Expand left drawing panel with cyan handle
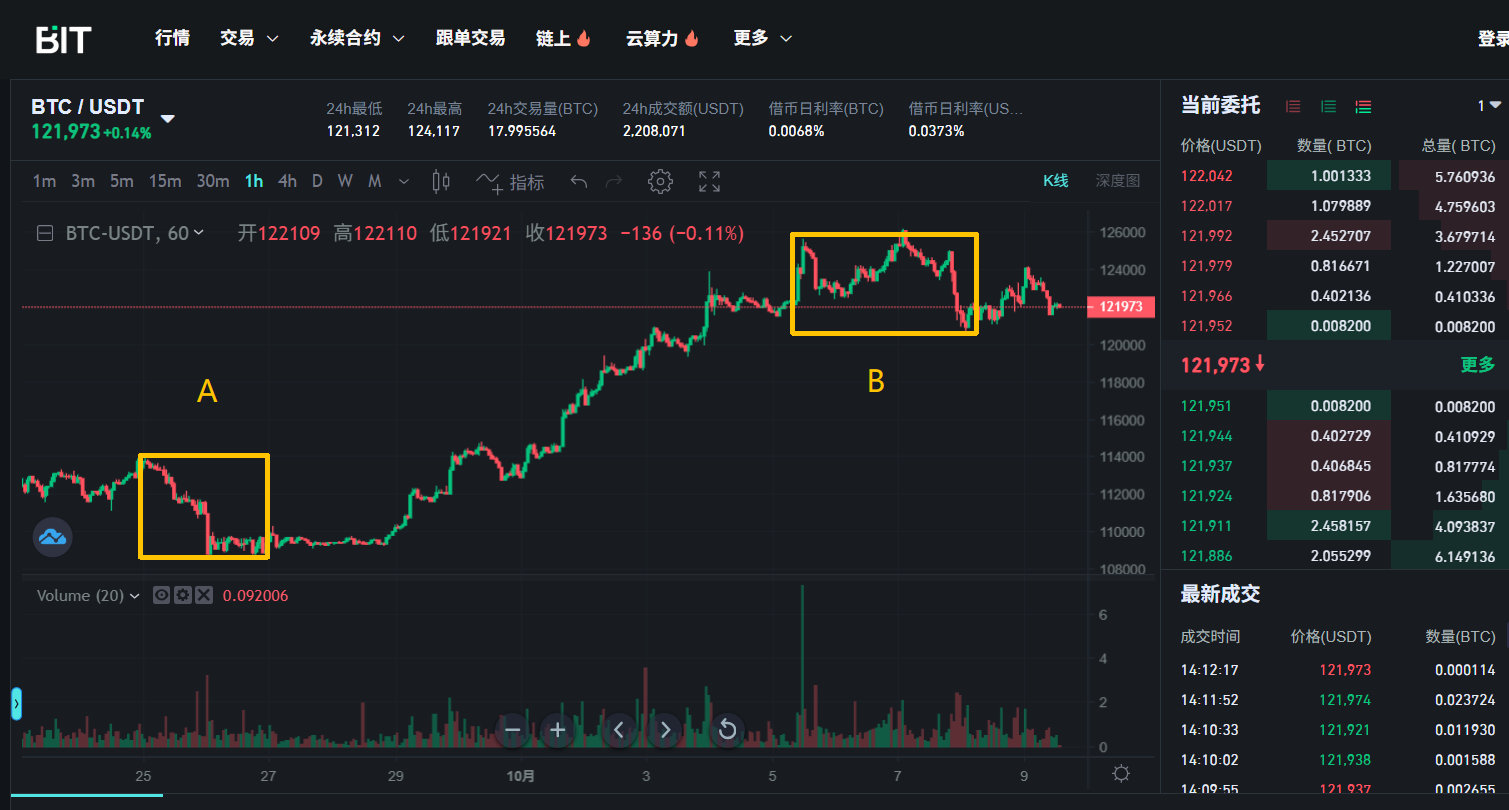The image size is (1509, 810). (16, 704)
